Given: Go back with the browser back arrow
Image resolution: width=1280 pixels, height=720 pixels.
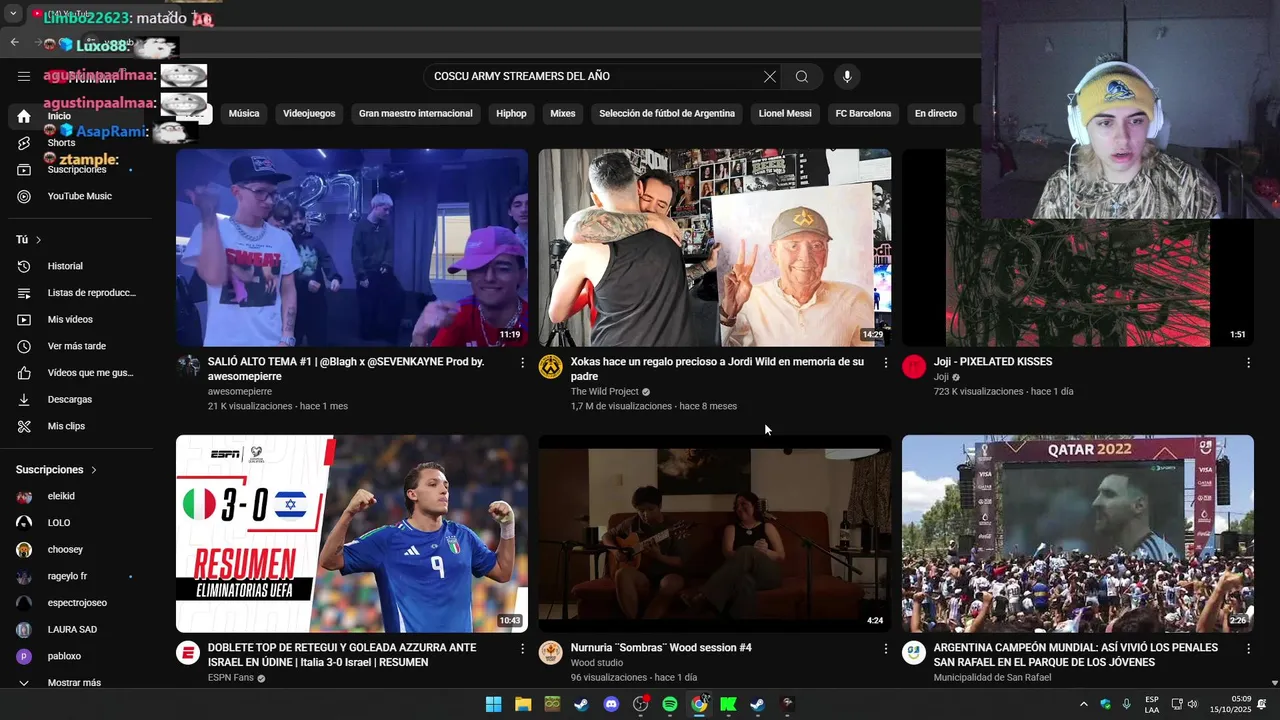Looking at the screenshot, I should 14,42.
